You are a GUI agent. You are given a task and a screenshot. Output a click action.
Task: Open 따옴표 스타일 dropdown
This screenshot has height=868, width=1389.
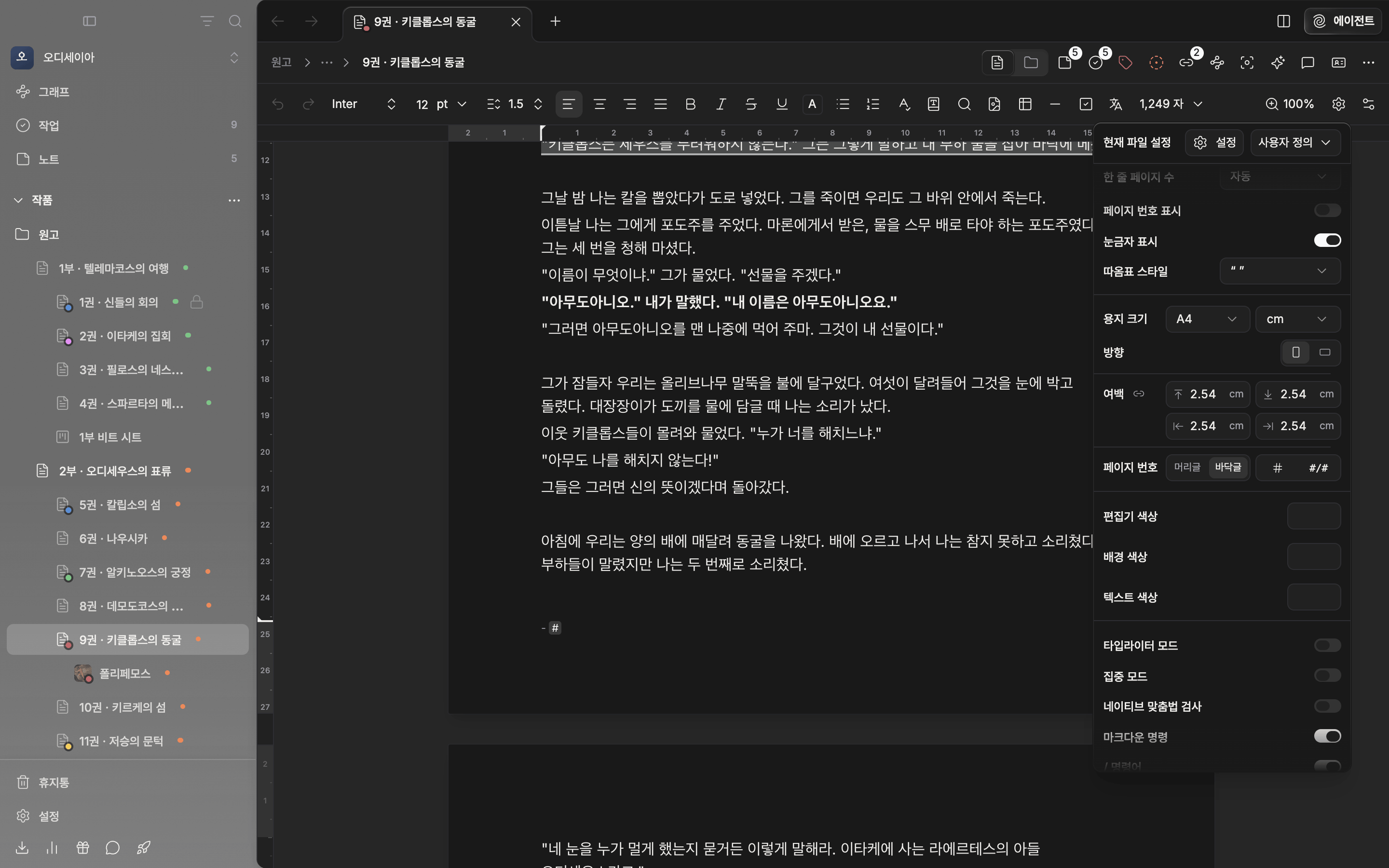coord(1280,271)
